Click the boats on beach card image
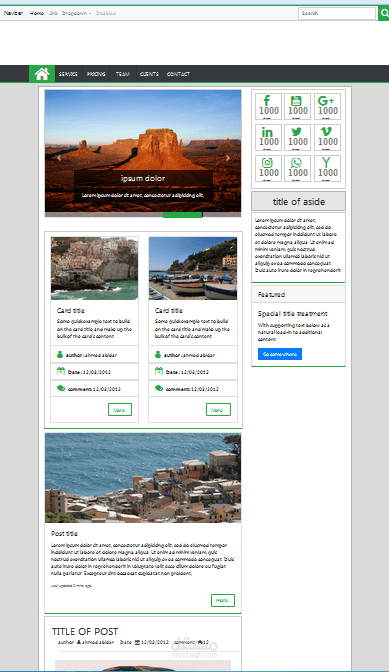The image size is (389, 672). point(193,268)
